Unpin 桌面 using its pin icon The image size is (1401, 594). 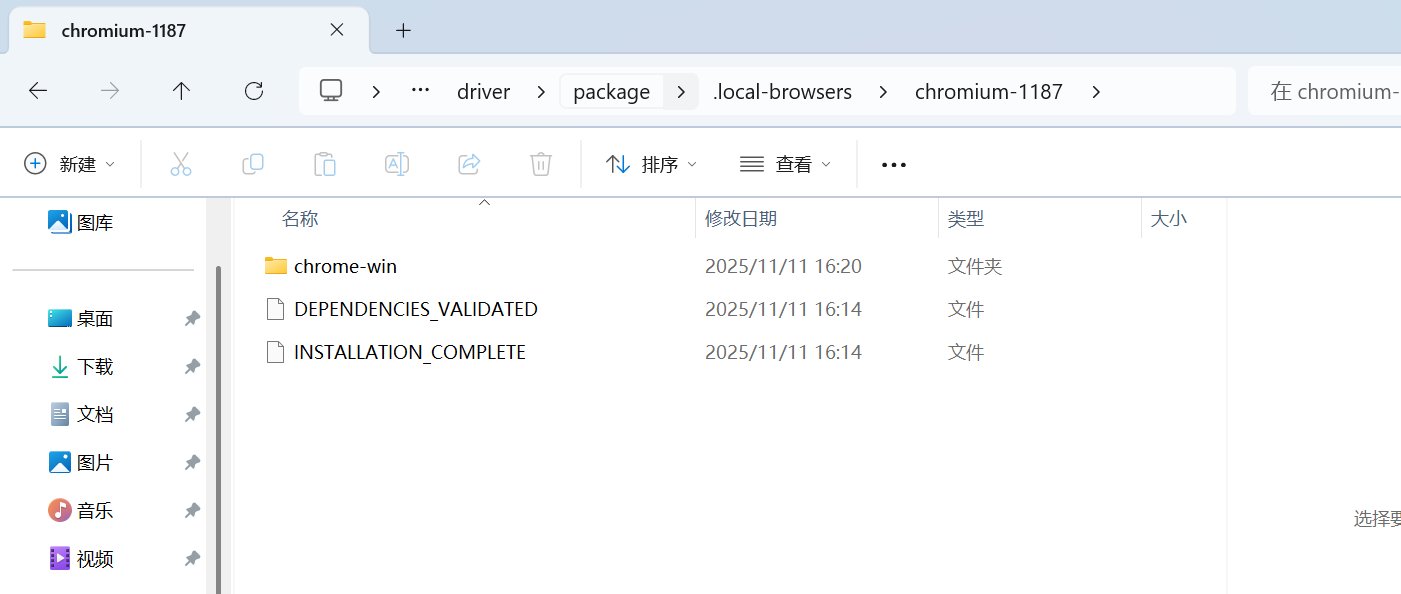pos(192,319)
